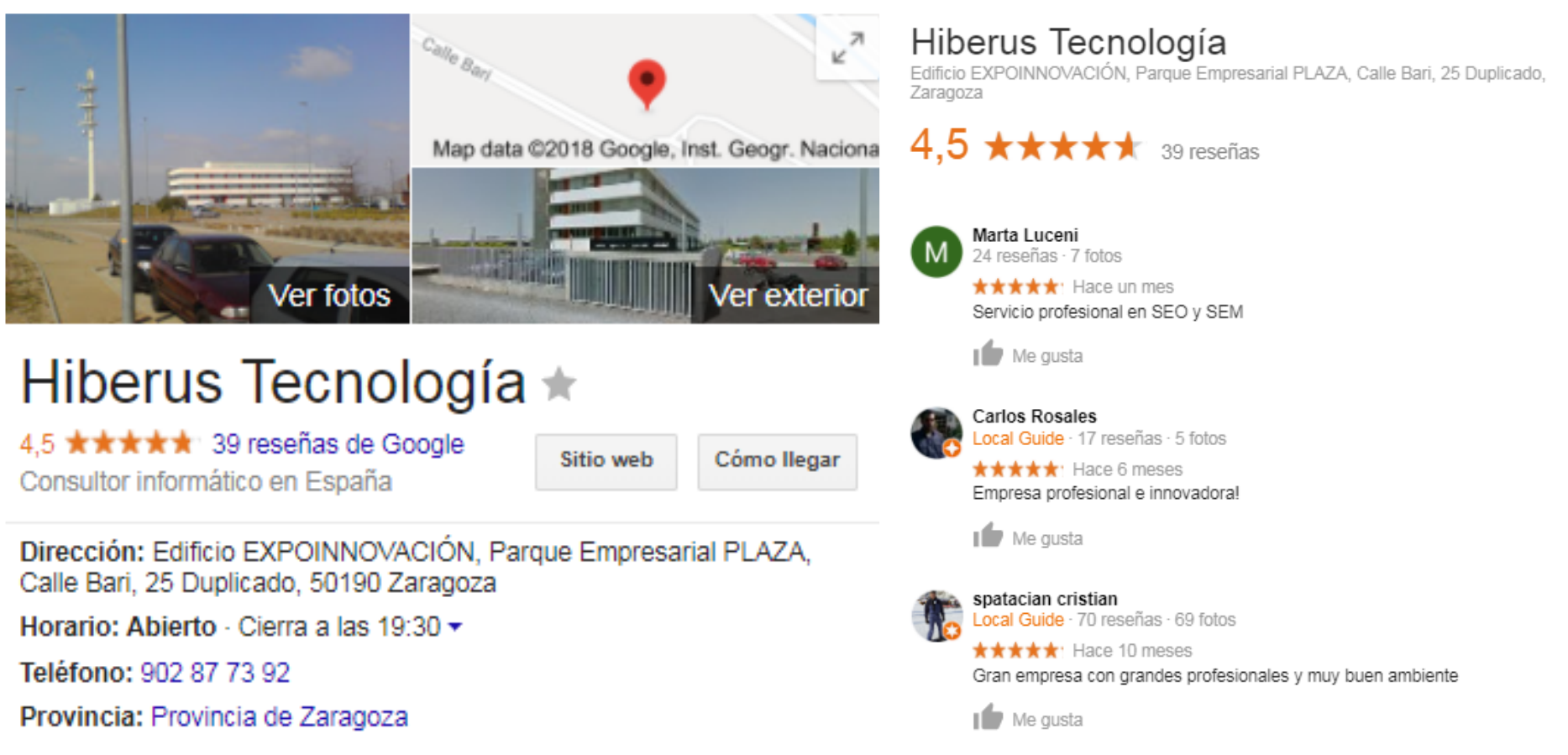Like spatacian cristian's review thumbs-up
Viewport: 1568px width, 755px height.
click(x=989, y=717)
